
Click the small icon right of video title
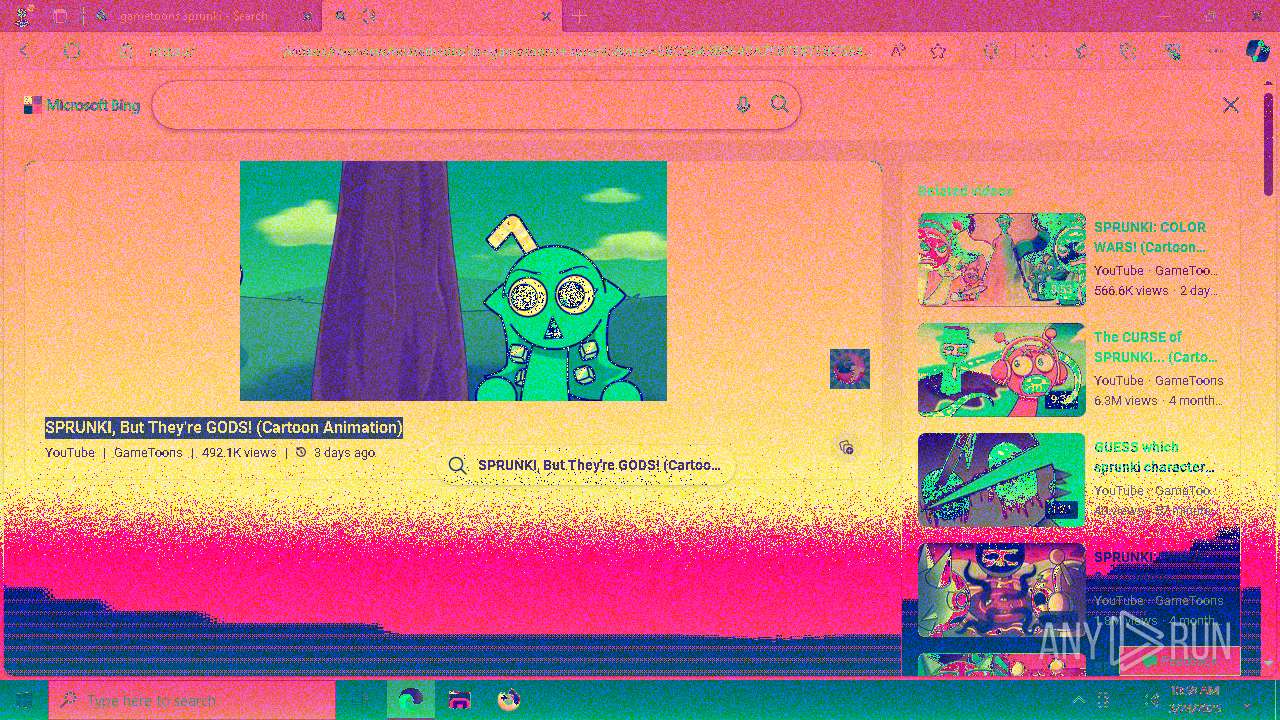(846, 447)
